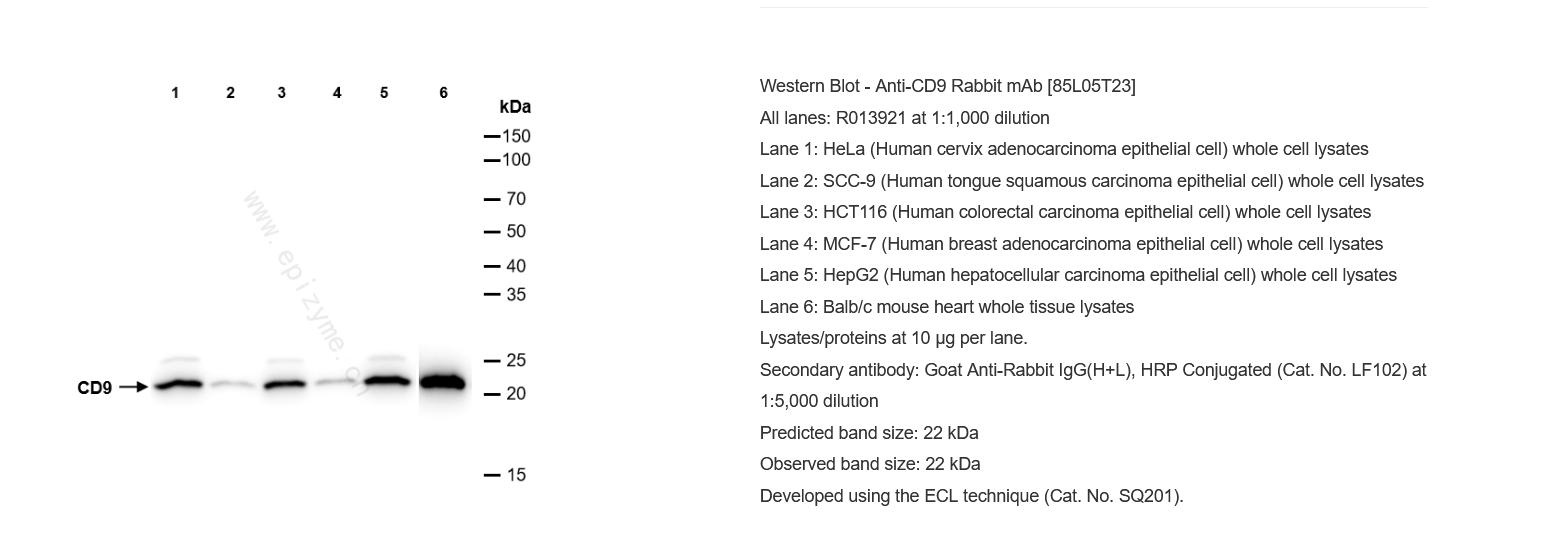Viewport: 1556px width, 535px height.
Task: Click the 70 kDa marker label
Action: click(x=515, y=199)
